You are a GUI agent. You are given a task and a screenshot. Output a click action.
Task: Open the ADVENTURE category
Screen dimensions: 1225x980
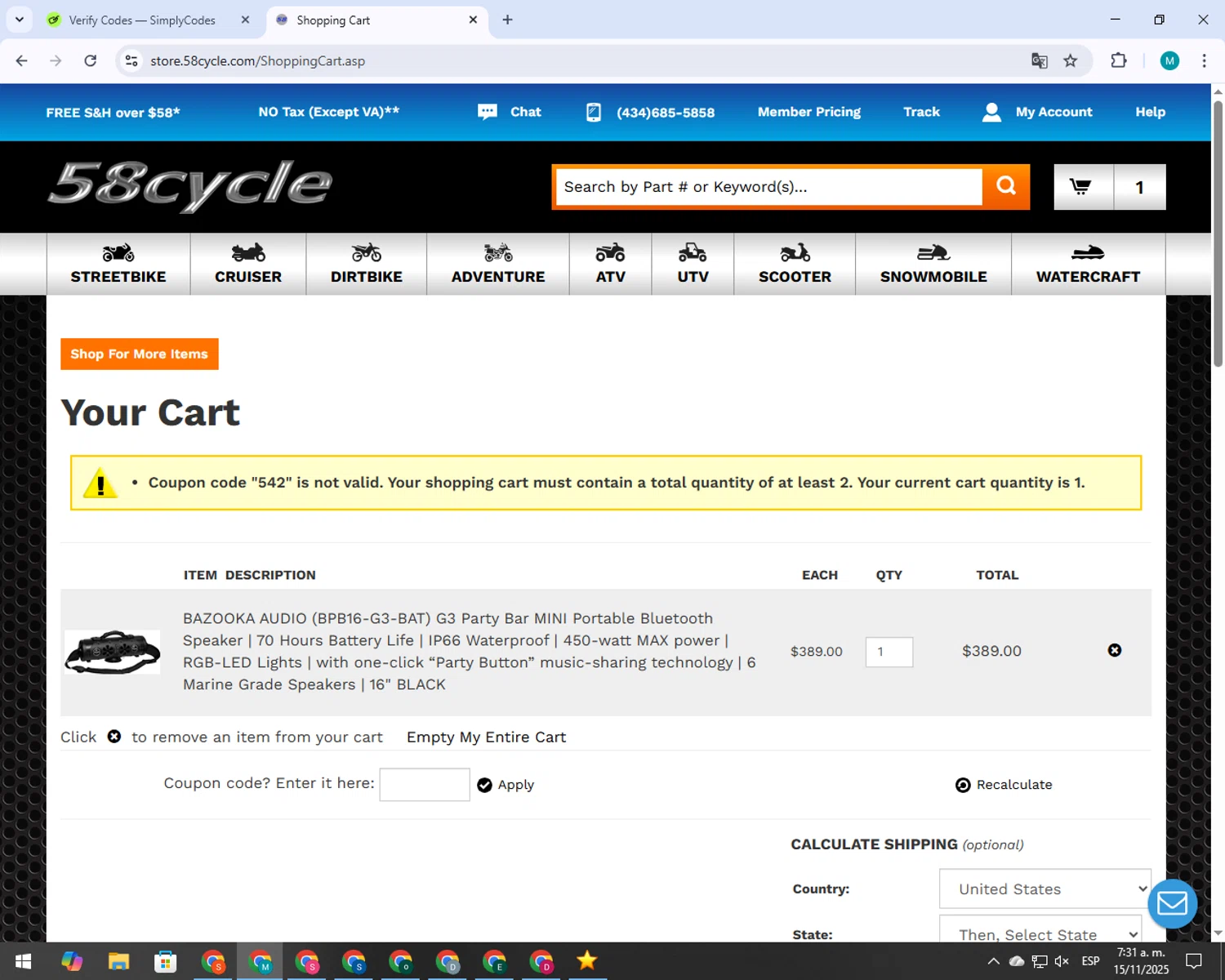tap(498, 264)
